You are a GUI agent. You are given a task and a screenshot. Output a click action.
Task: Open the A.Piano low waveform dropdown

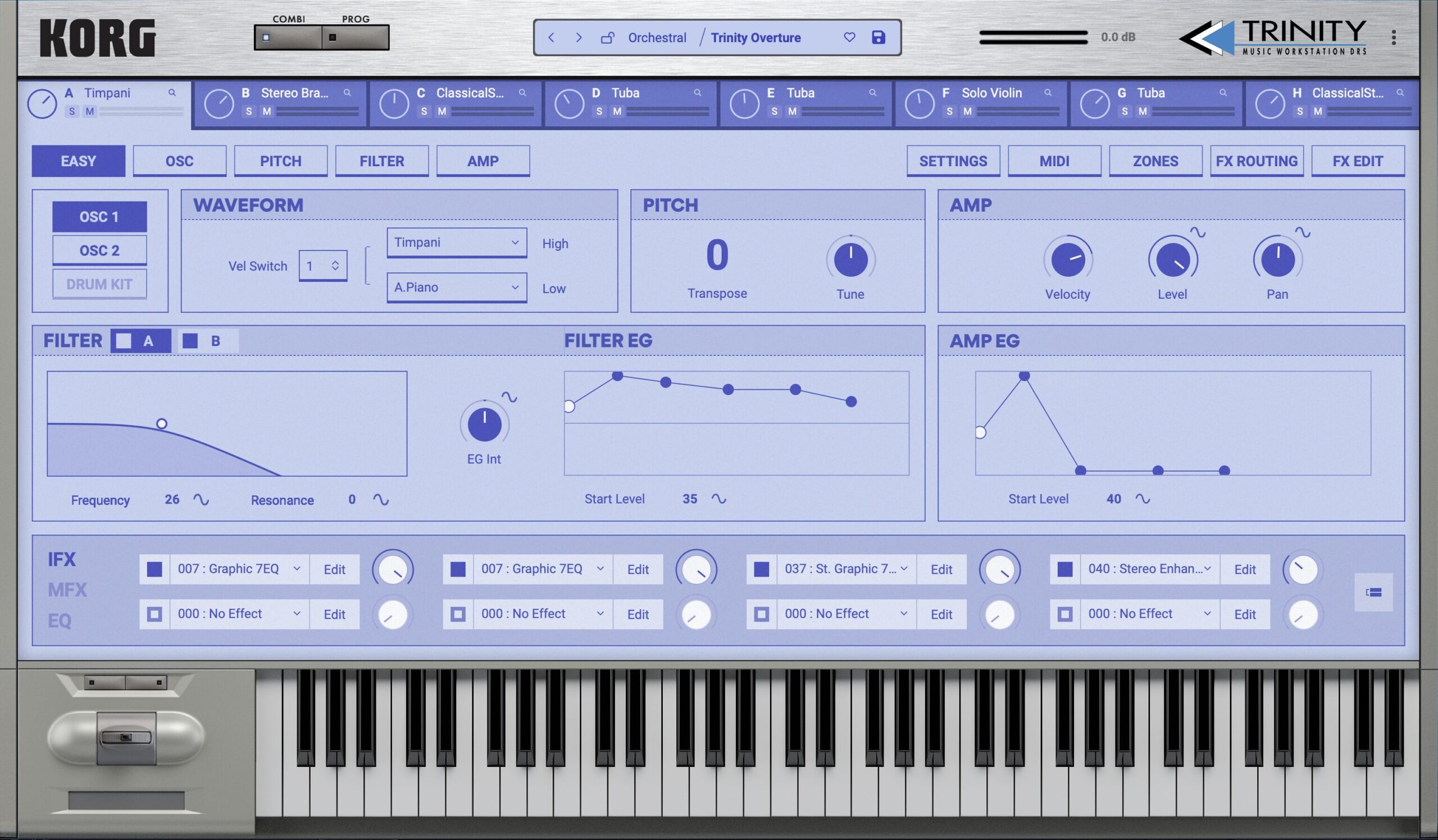click(457, 287)
